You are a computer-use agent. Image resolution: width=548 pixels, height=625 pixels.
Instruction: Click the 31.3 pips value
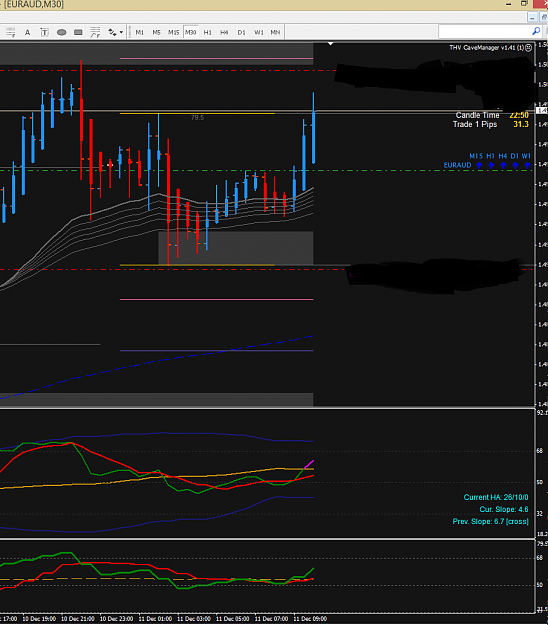(x=521, y=124)
